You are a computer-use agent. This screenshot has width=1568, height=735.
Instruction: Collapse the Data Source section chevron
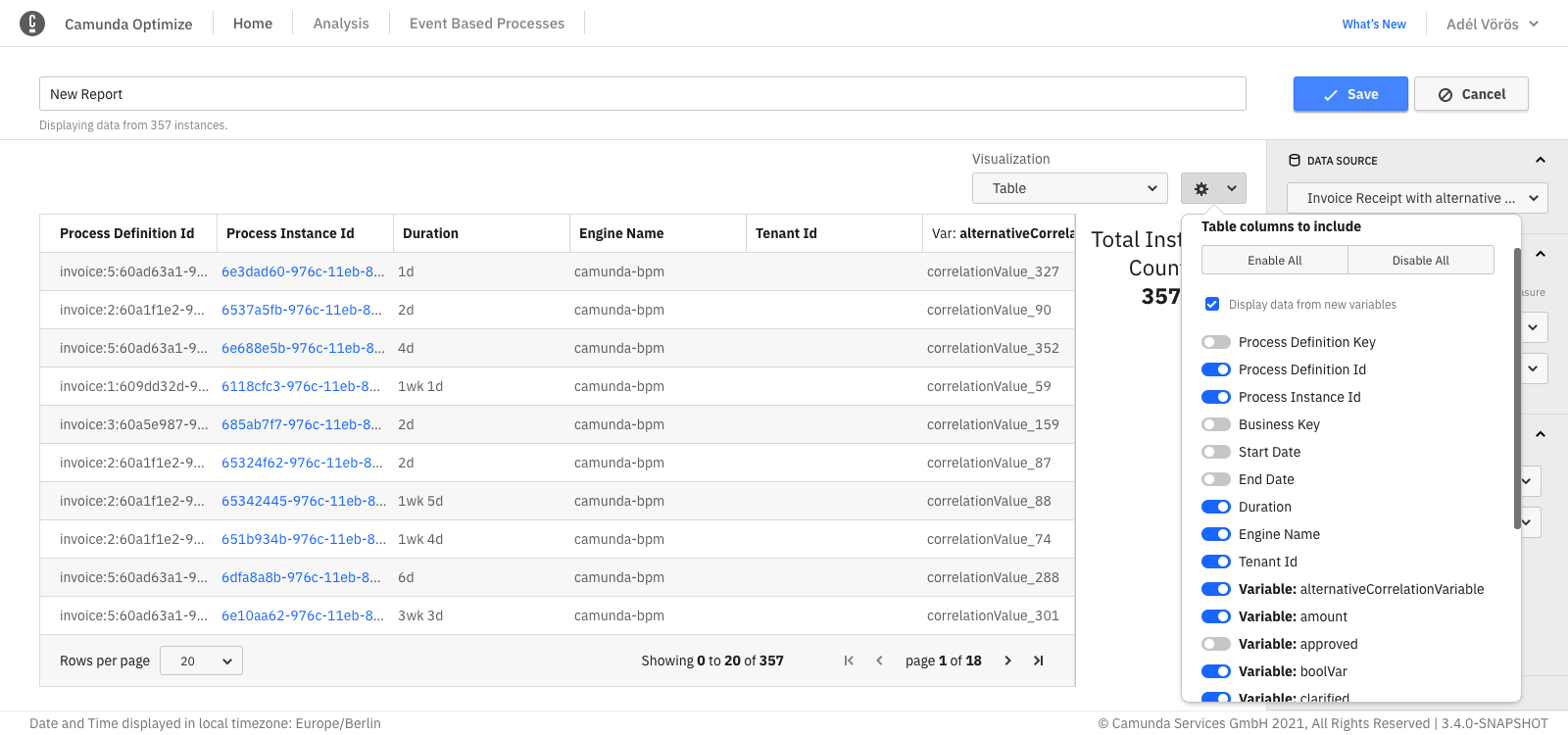pos(1540,161)
